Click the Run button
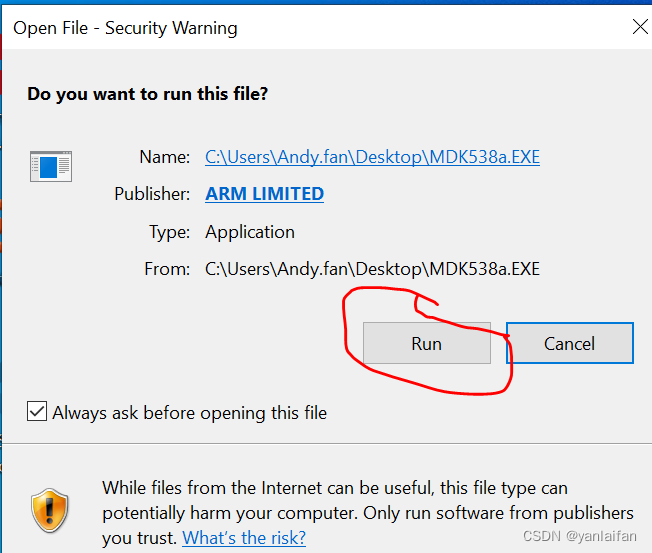 tap(426, 343)
